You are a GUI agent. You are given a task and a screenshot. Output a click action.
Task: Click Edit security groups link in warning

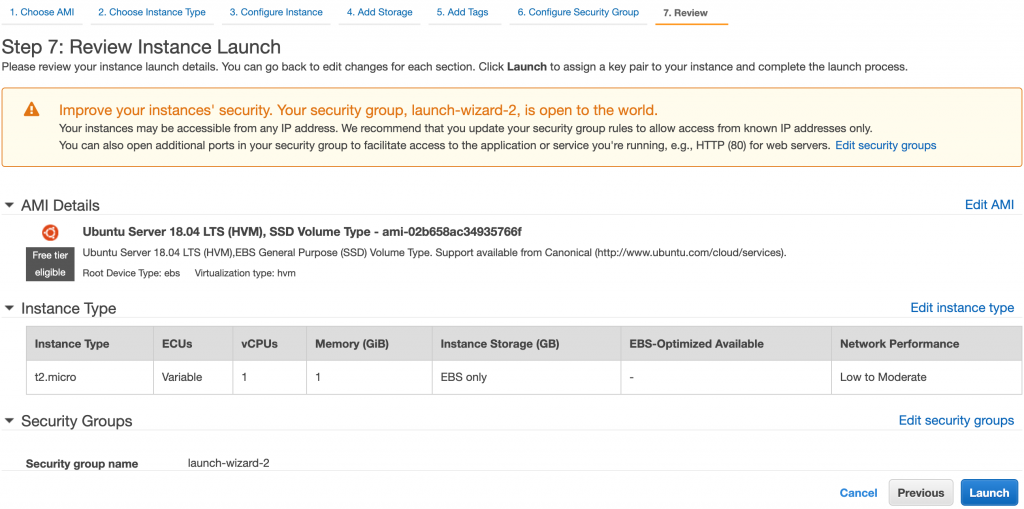(x=886, y=145)
